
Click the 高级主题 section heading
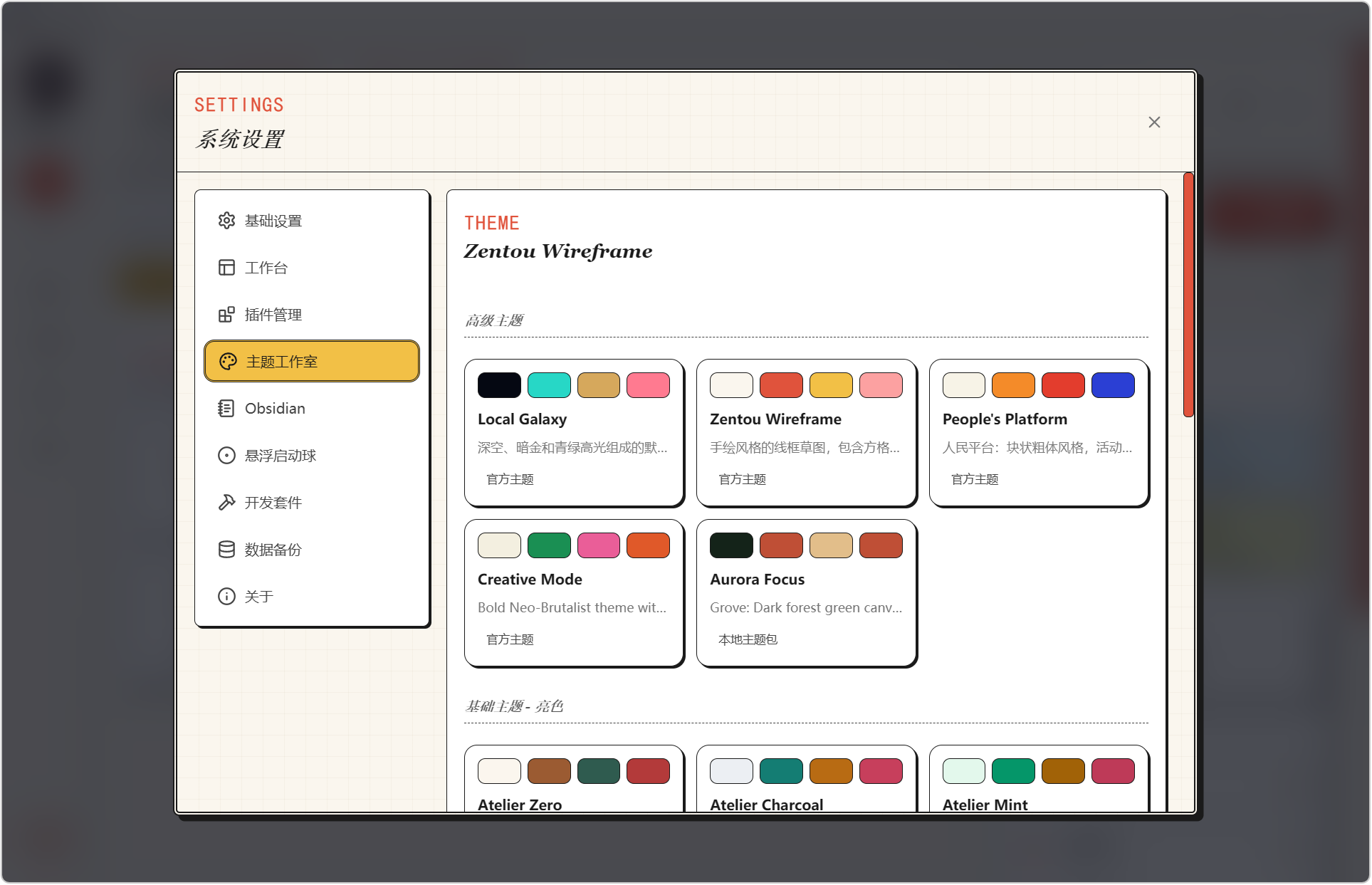(x=494, y=320)
